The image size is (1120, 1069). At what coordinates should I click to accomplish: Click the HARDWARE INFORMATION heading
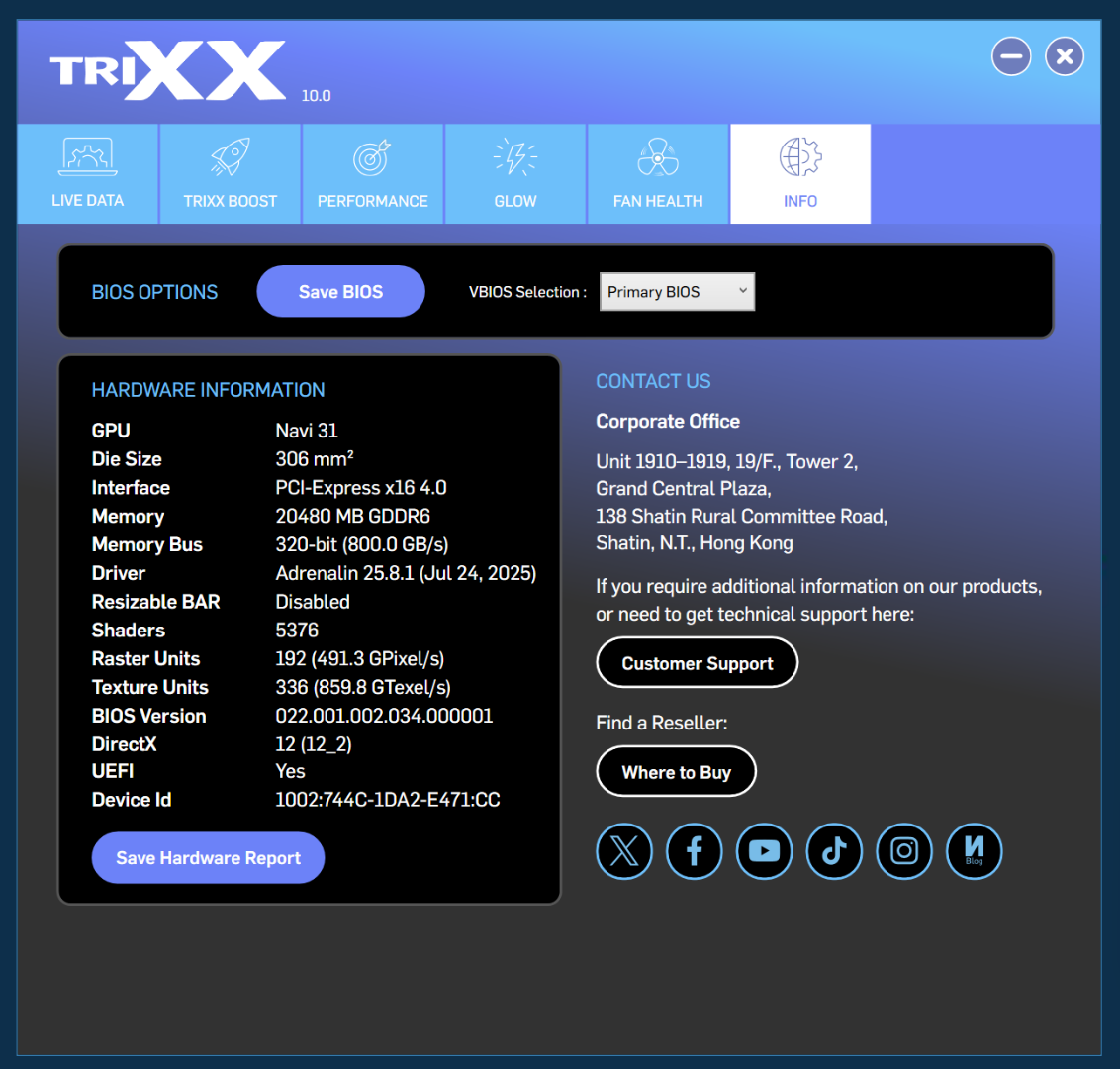pos(208,390)
